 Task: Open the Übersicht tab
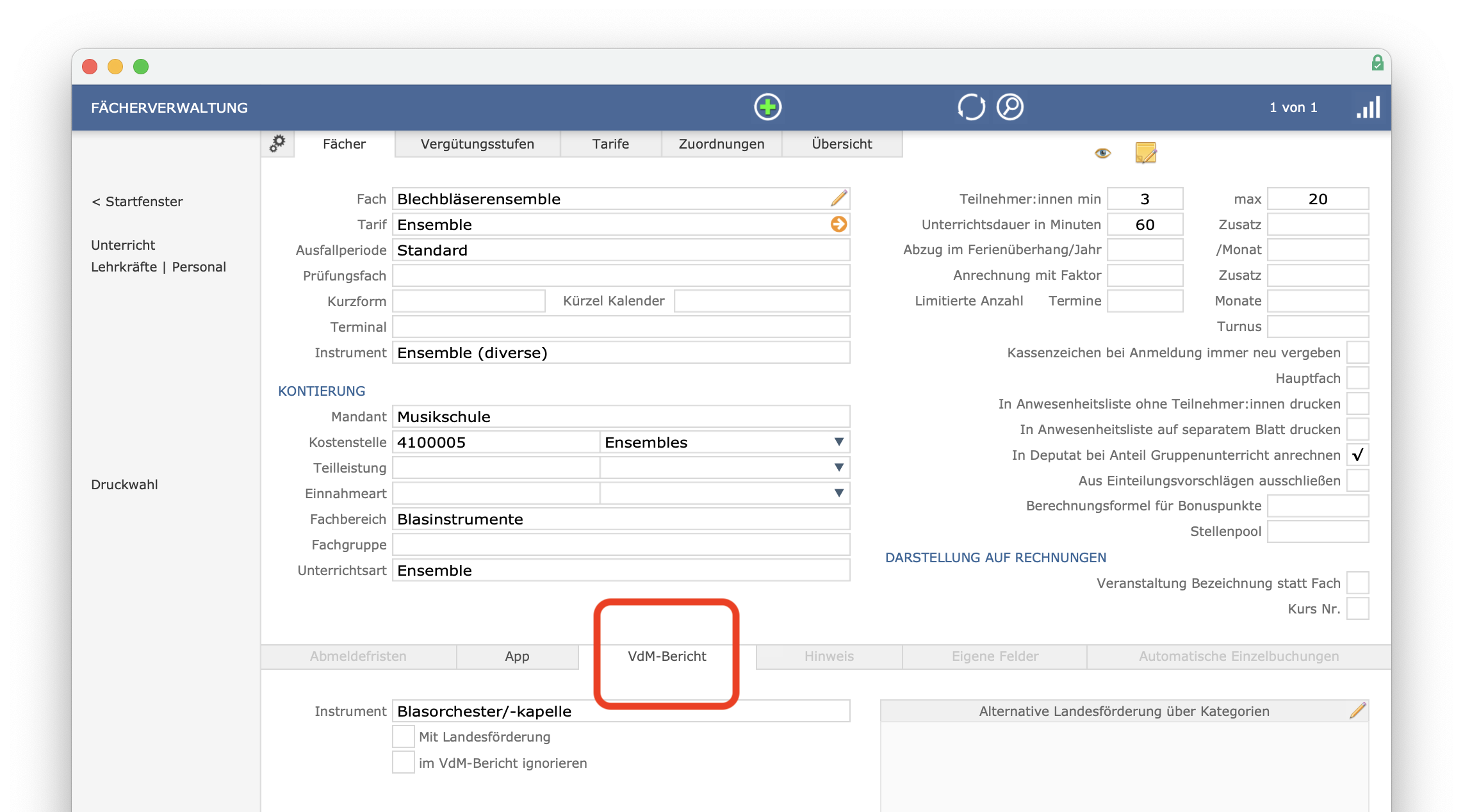842,143
